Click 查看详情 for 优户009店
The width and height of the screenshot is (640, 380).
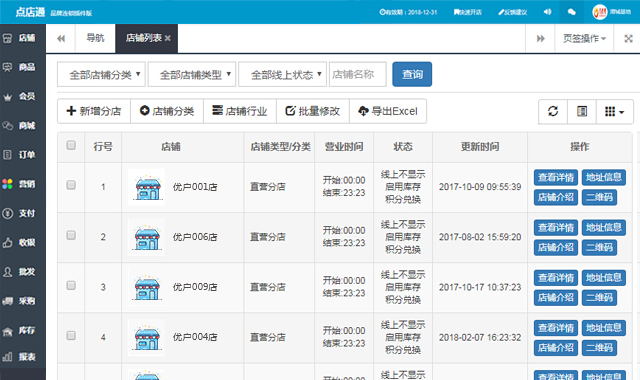click(x=556, y=278)
